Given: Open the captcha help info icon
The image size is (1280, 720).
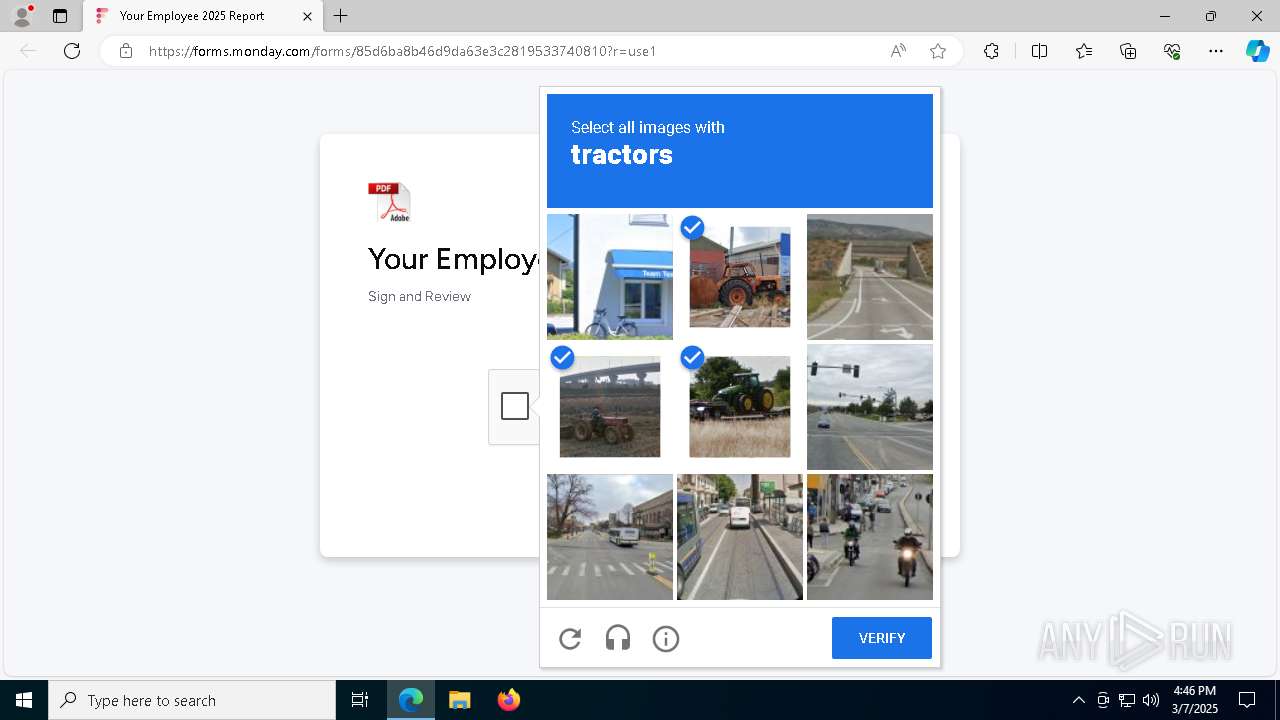Looking at the screenshot, I should tap(666, 638).
